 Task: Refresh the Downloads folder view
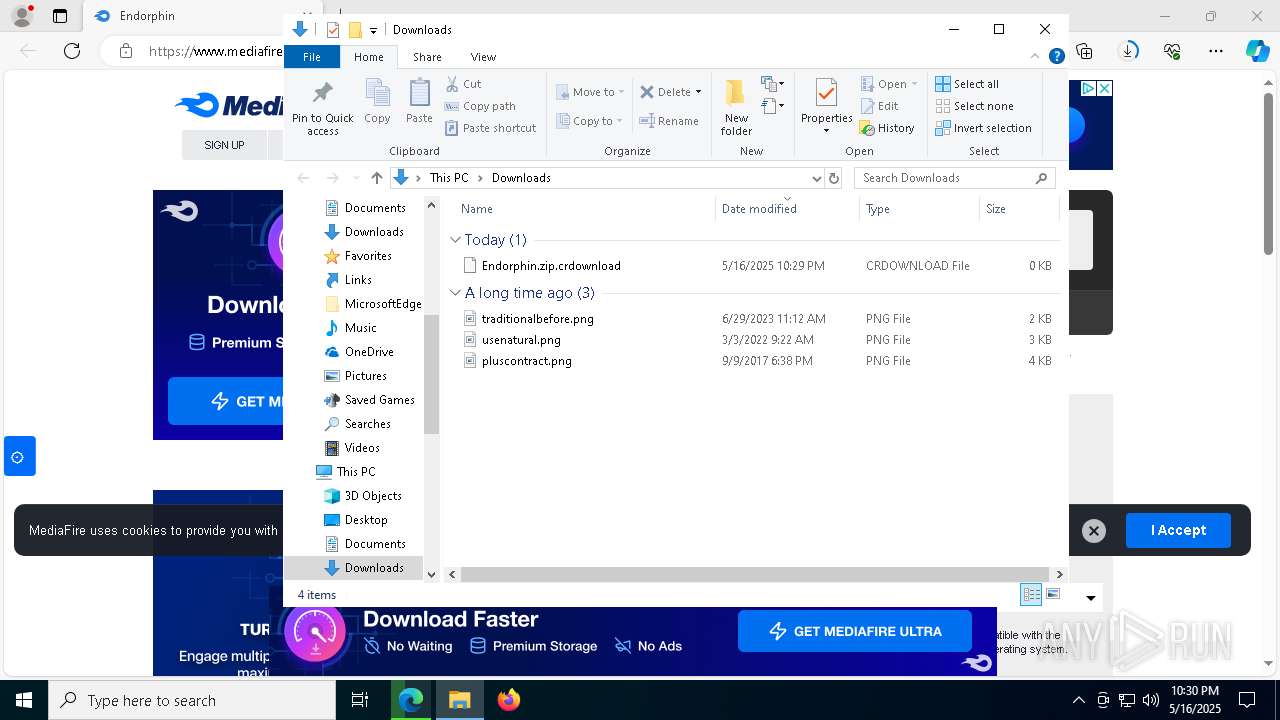[x=835, y=178]
